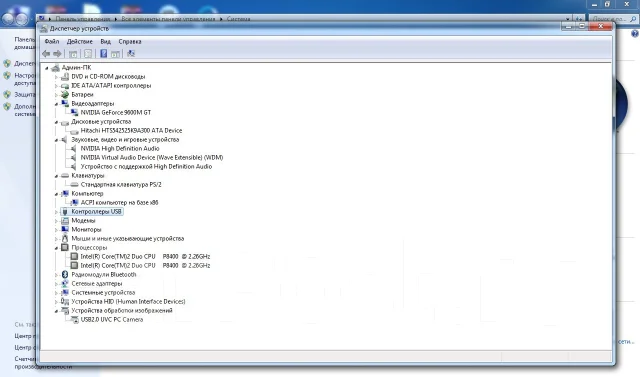This screenshot has height=377, width=640.
Task: Select Устройство с поддержкой High Definition Audio
Action: coord(146,166)
